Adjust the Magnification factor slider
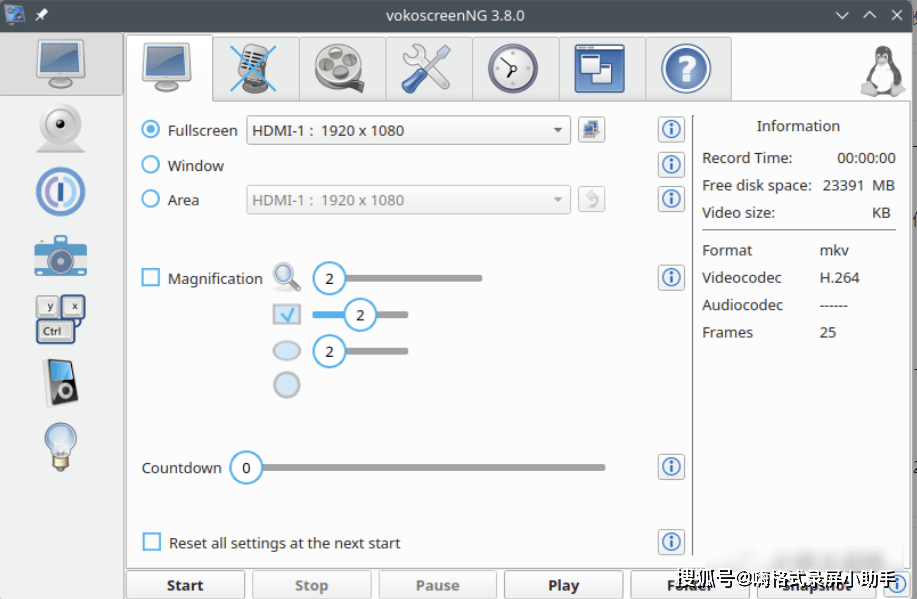 (x=398, y=278)
